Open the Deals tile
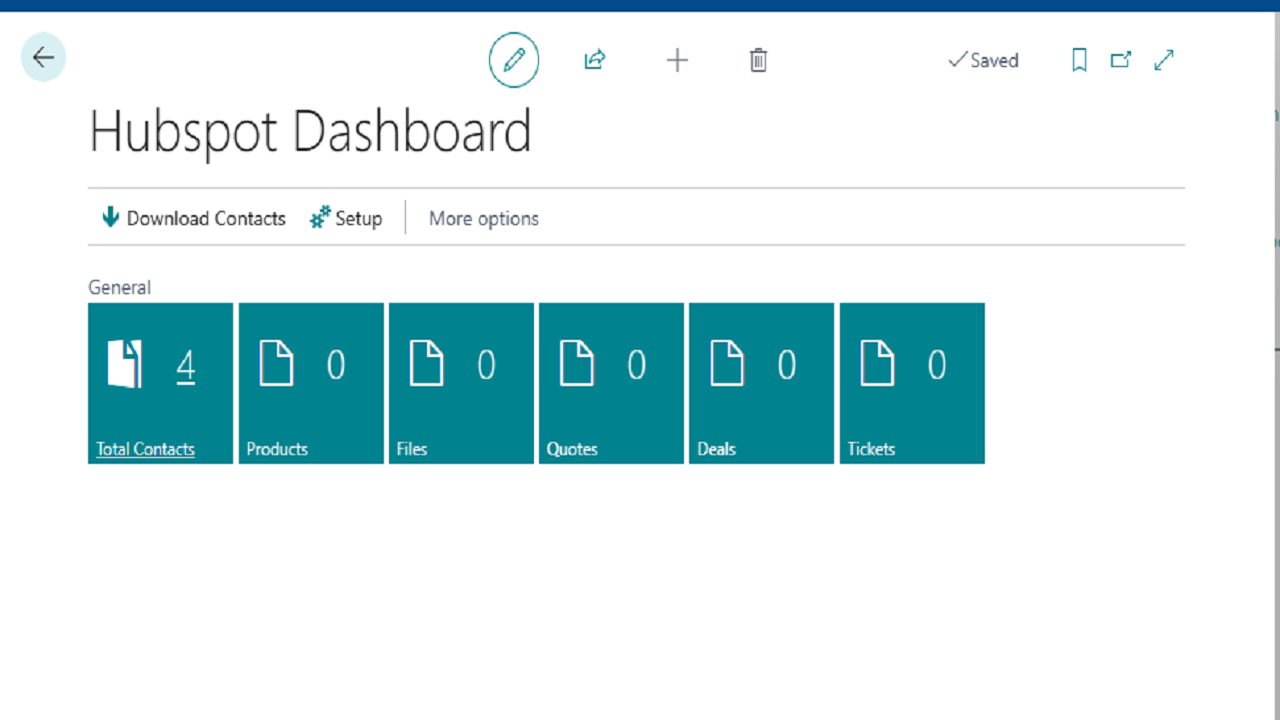 (761, 383)
